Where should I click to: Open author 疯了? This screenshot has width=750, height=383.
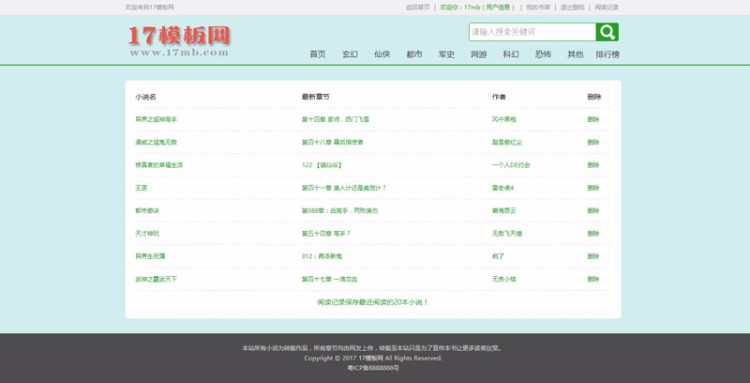(x=498, y=256)
